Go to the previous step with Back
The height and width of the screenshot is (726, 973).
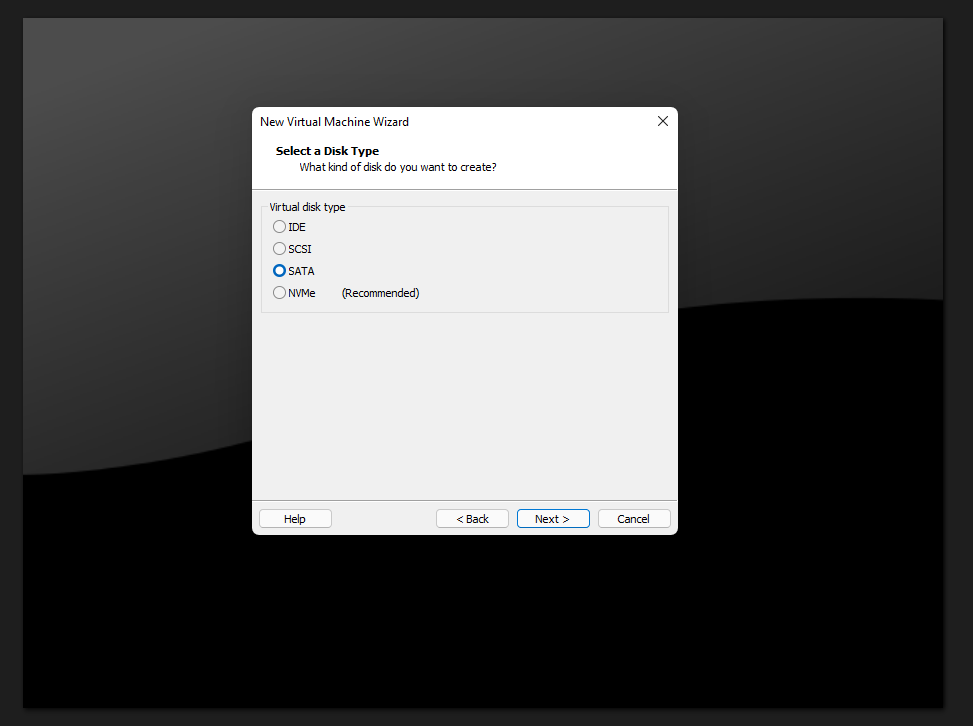point(472,519)
